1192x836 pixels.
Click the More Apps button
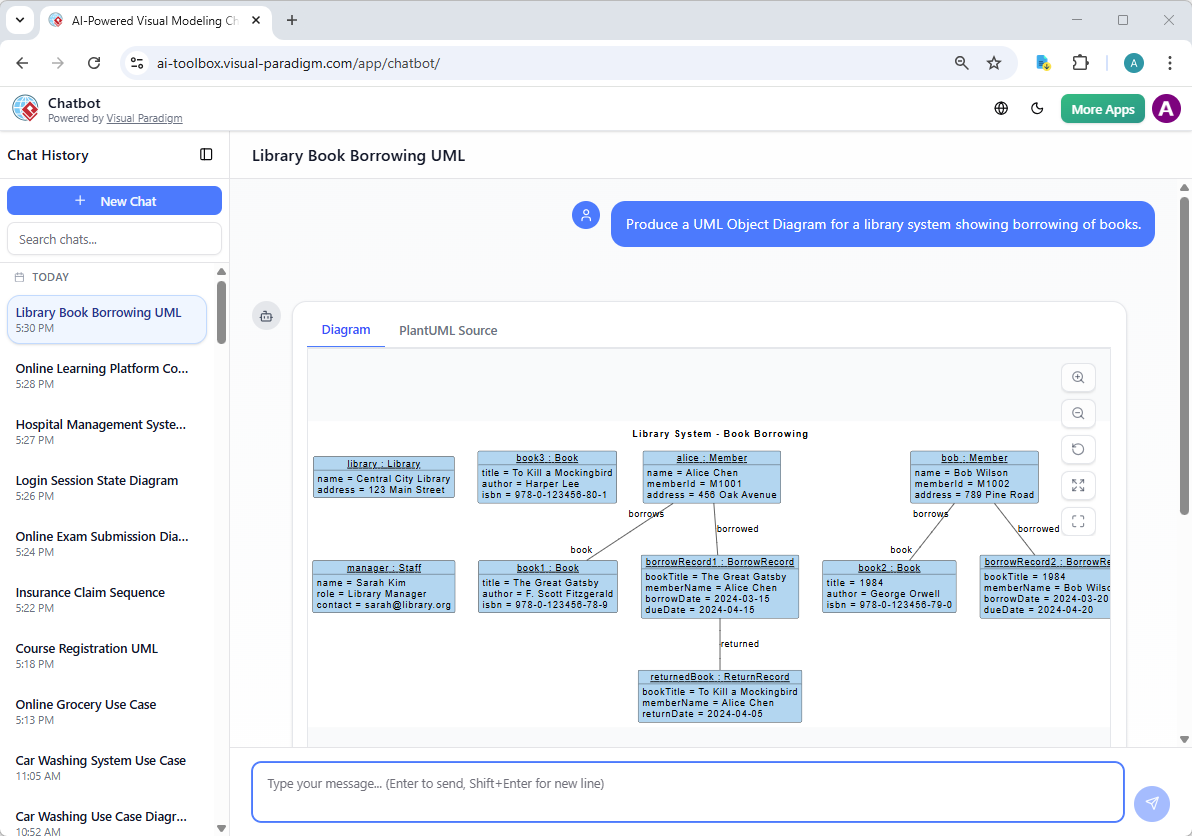coord(1102,108)
